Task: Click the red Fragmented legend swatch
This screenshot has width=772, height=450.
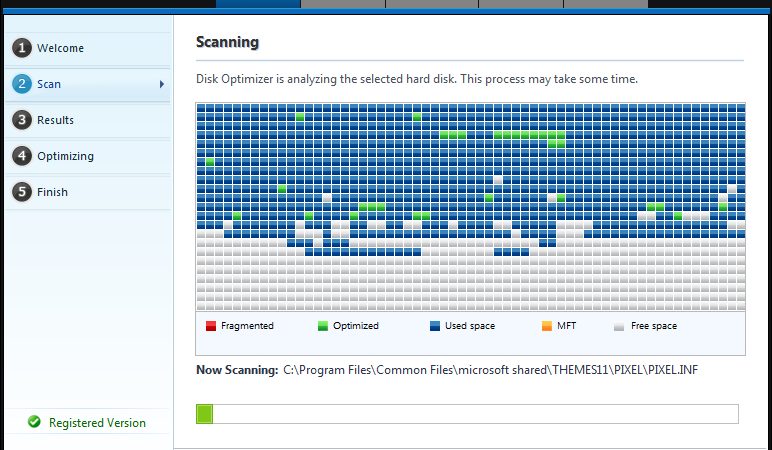Action: pyautogui.click(x=211, y=326)
